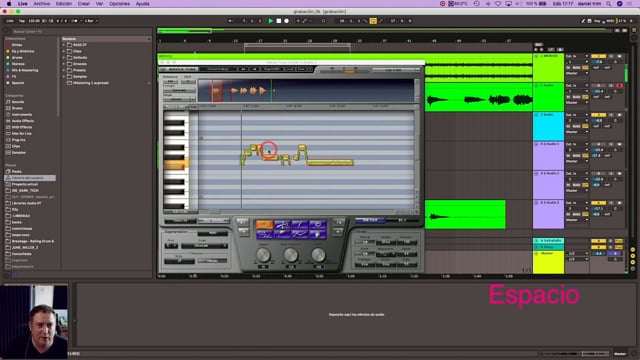Open the Instruments category in the browser

click(x=22, y=115)
